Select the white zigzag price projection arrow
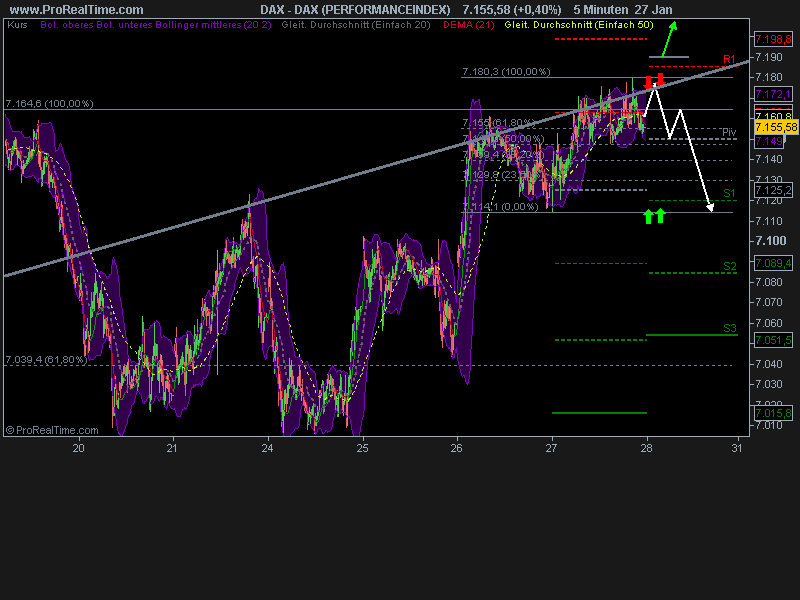 click(685, 140)
